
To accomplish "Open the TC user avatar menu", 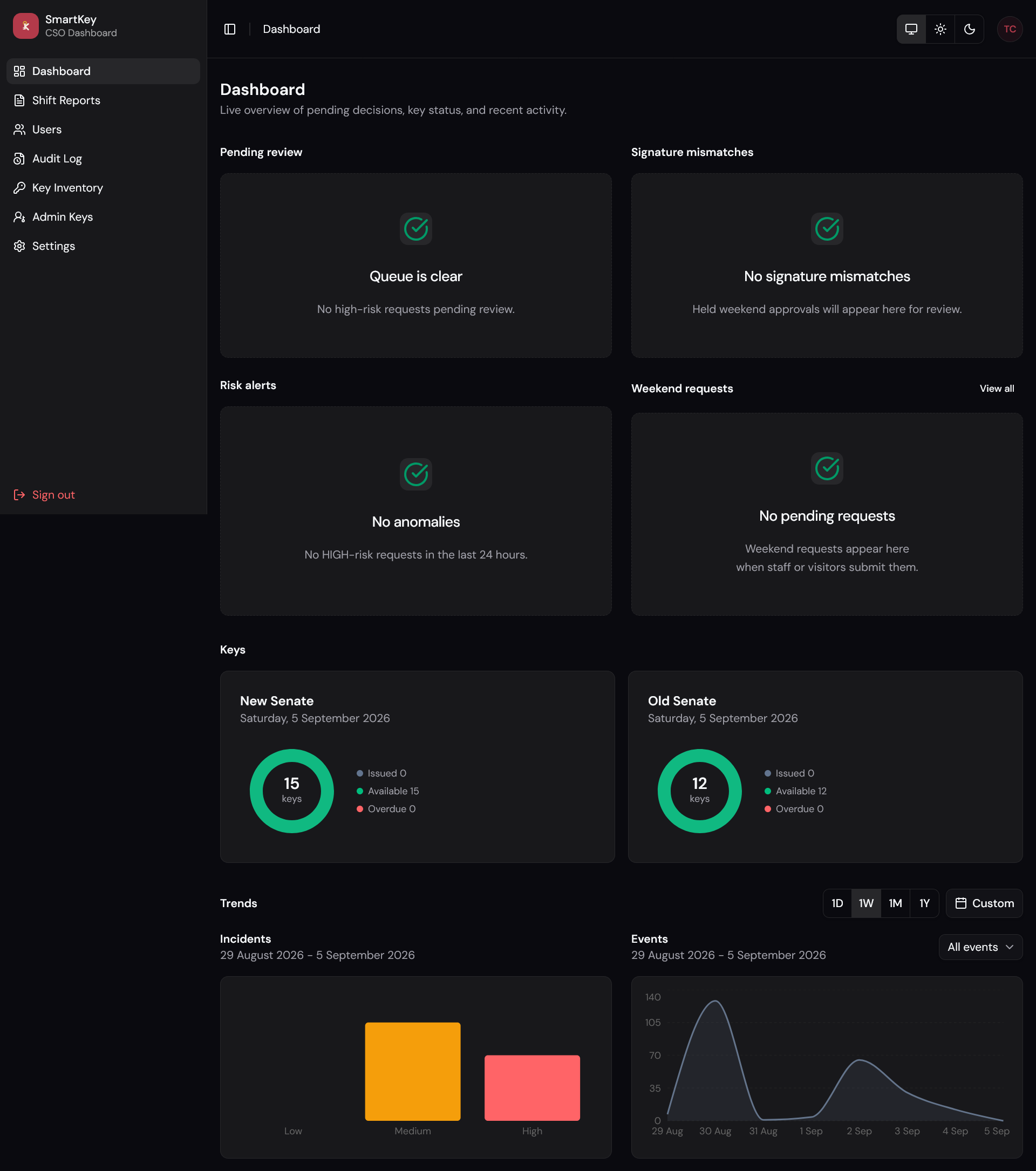I will (1010, 29).
